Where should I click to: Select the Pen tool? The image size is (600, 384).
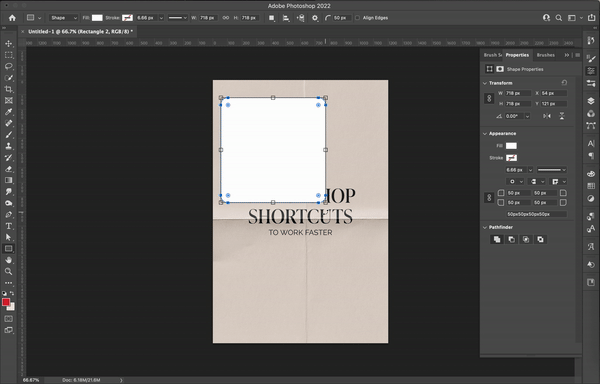point(8,215)
